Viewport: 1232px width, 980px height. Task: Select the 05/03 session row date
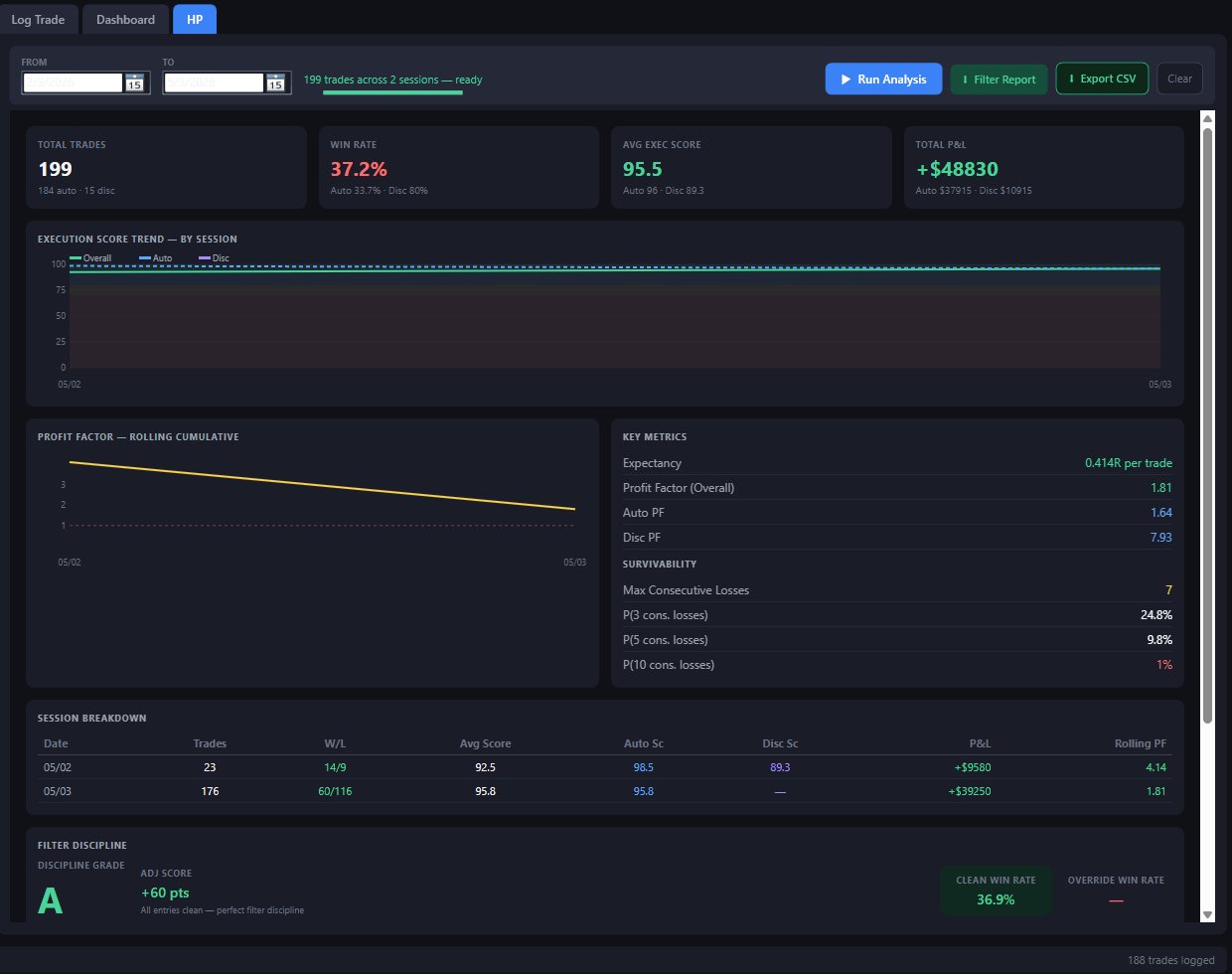56,791
